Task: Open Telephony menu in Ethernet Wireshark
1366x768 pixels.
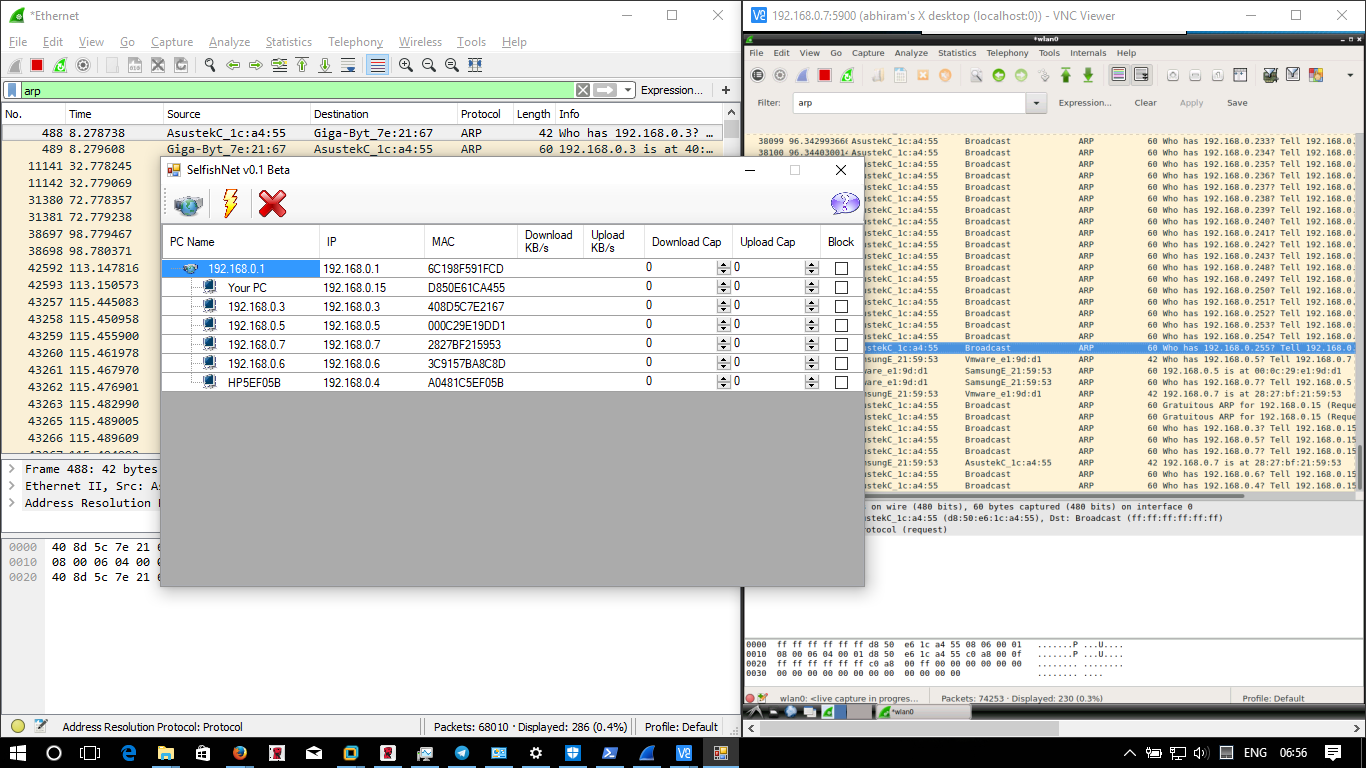Action: click(x=355, y=42)
